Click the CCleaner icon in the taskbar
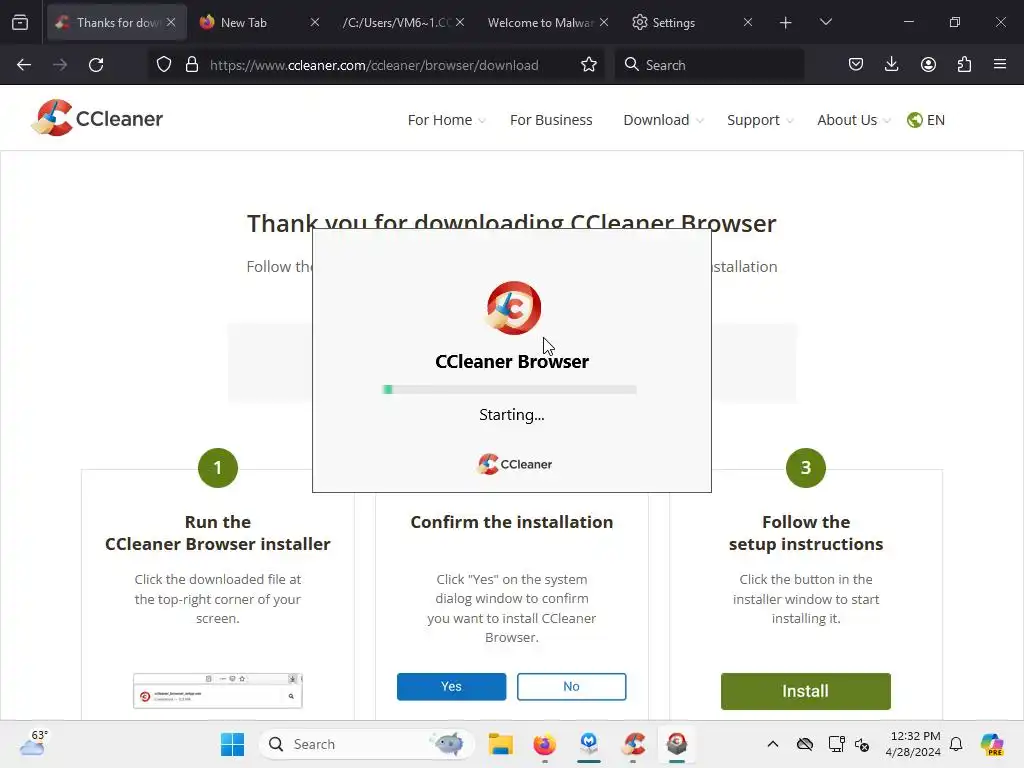This screenshot has height=768, width=1024. click(x=633, y=744)
